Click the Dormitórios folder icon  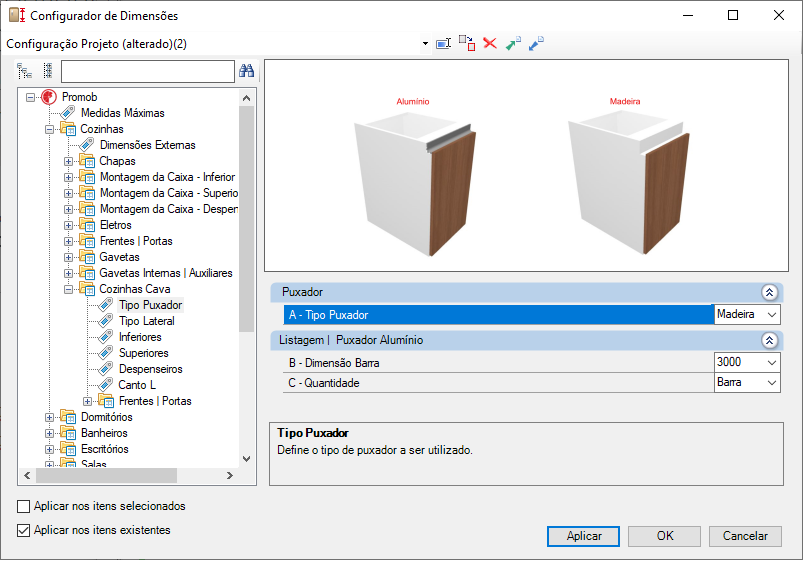[68, 416]
